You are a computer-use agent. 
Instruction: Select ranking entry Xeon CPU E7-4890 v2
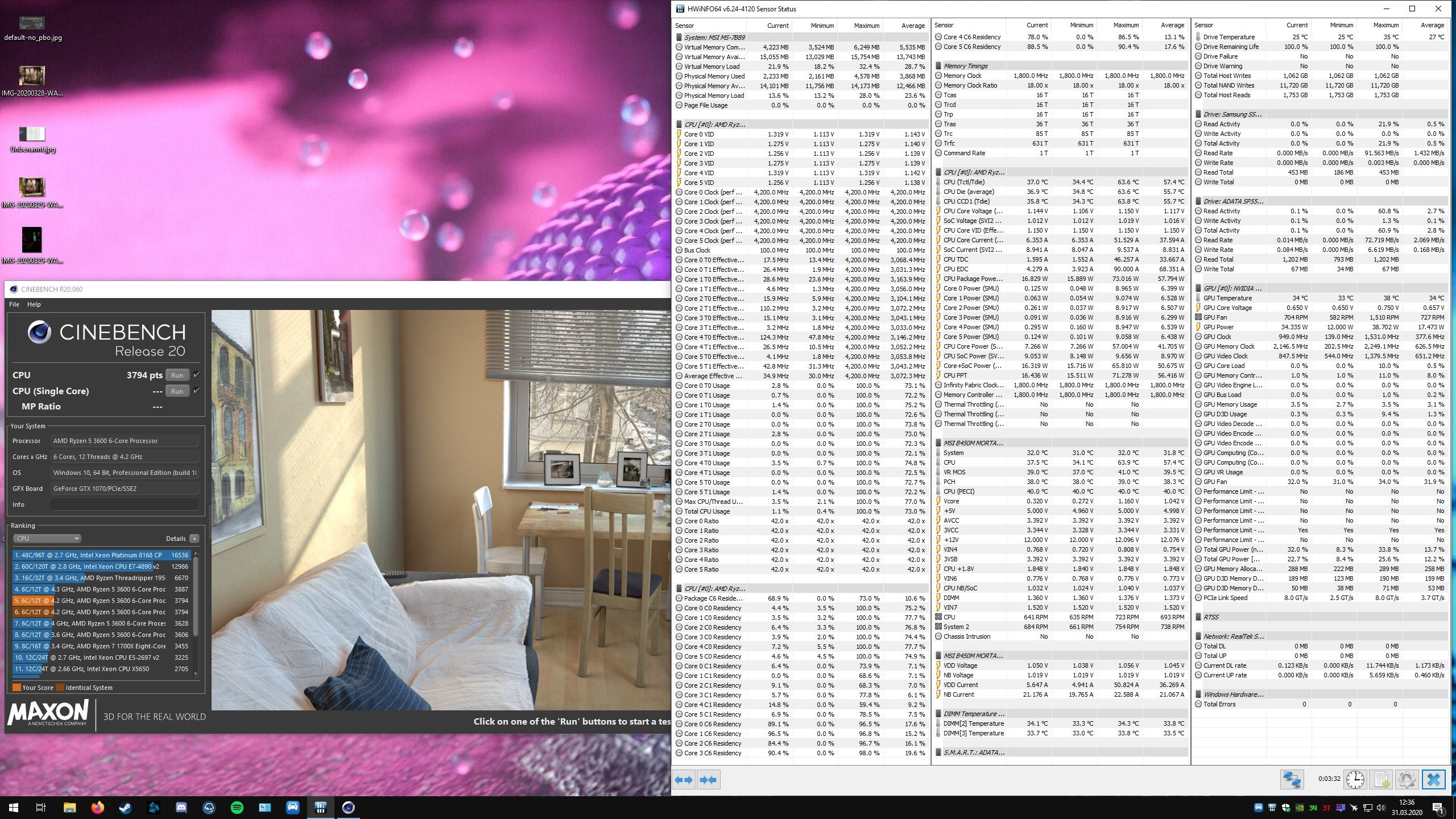pos(102,566)
